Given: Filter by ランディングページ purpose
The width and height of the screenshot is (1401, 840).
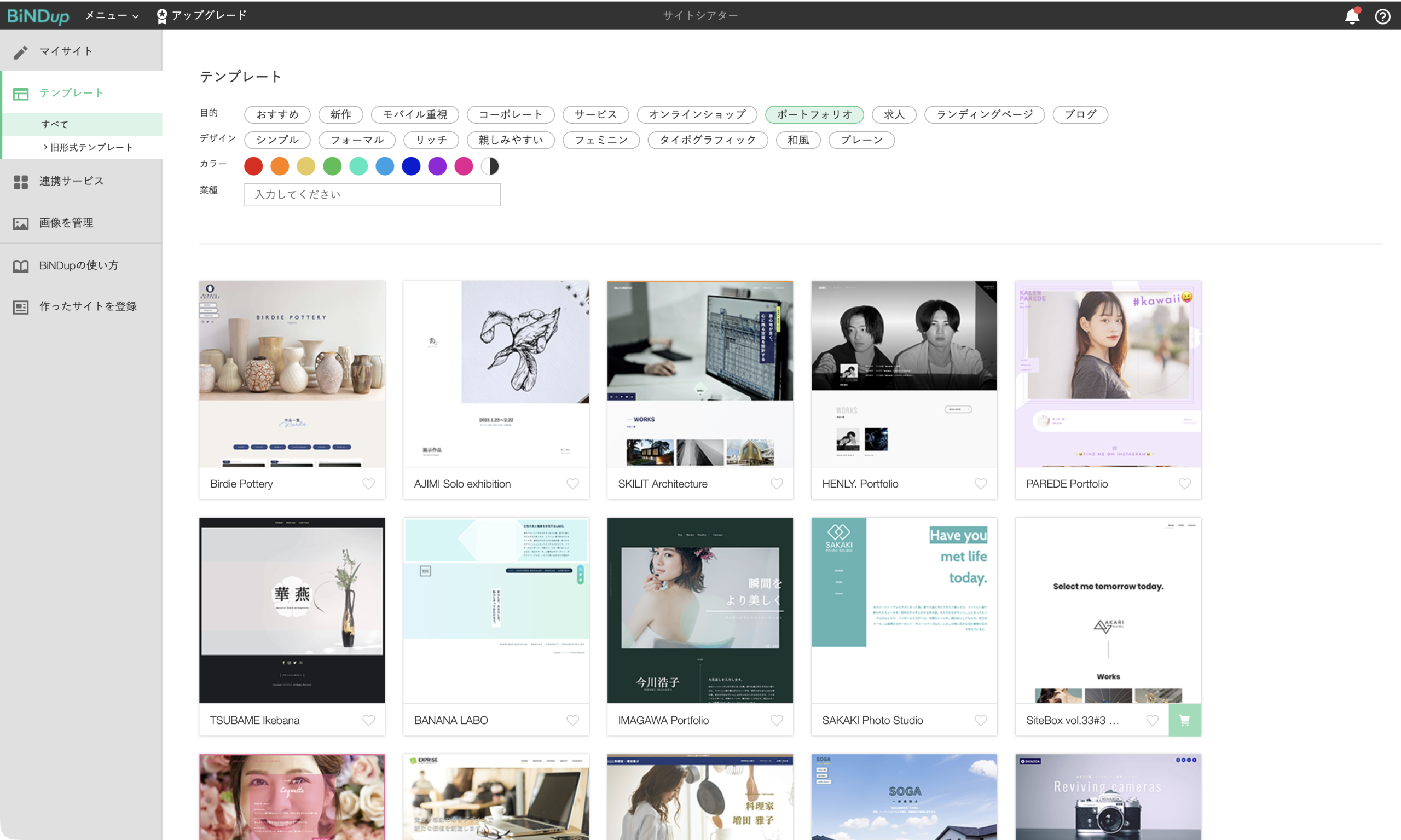Looking at the screenshot, I should pos(985,114).
